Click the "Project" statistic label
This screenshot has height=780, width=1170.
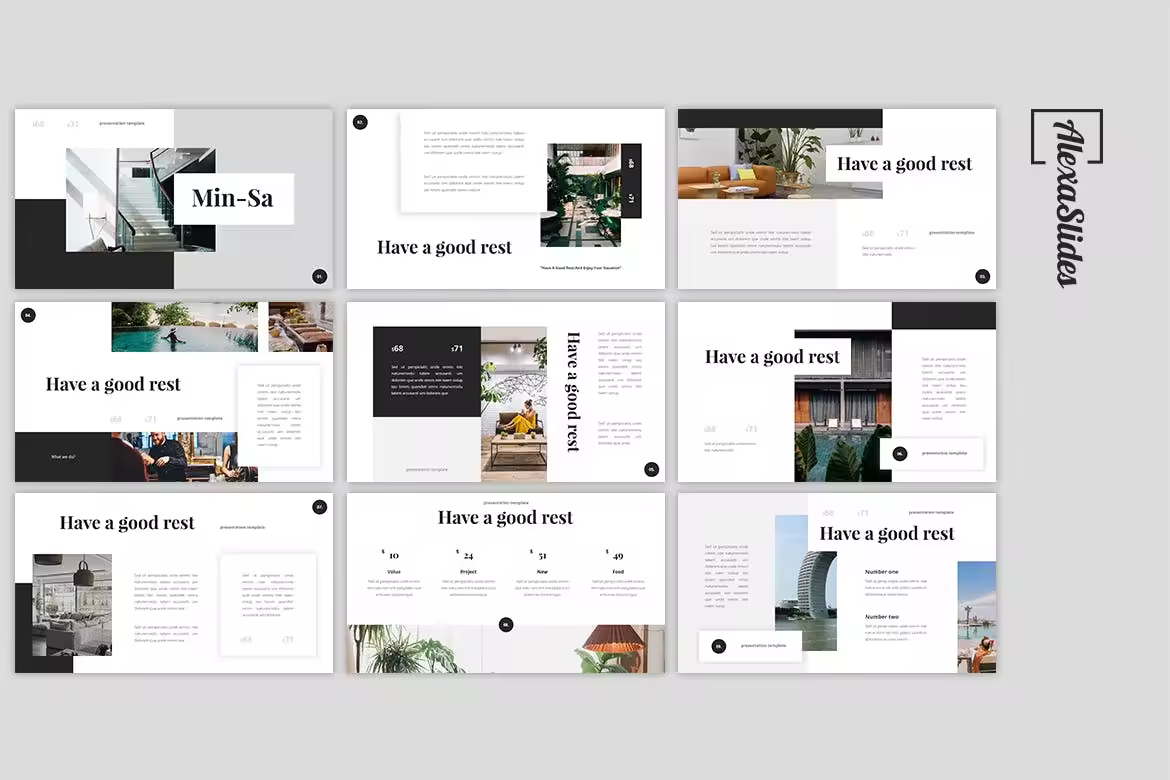468,572
